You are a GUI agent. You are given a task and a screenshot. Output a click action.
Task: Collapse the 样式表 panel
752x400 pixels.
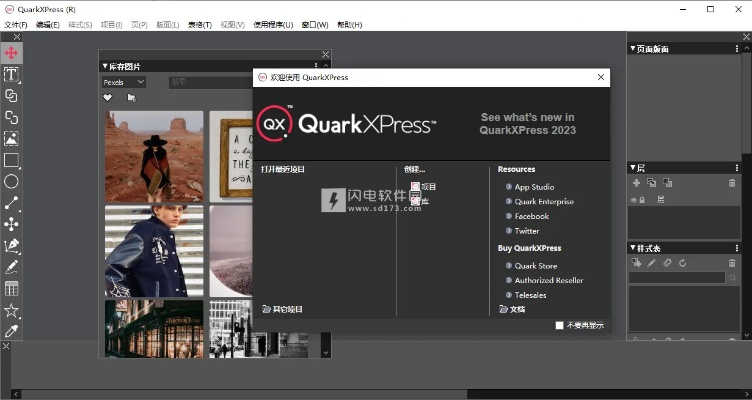pos(632,247)
